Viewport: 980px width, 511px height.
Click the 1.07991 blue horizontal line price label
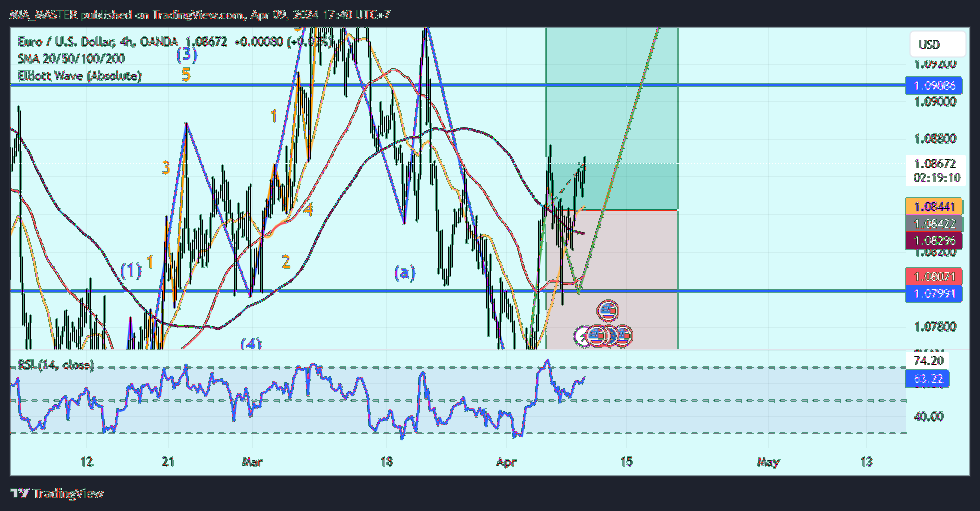[934, 293]
